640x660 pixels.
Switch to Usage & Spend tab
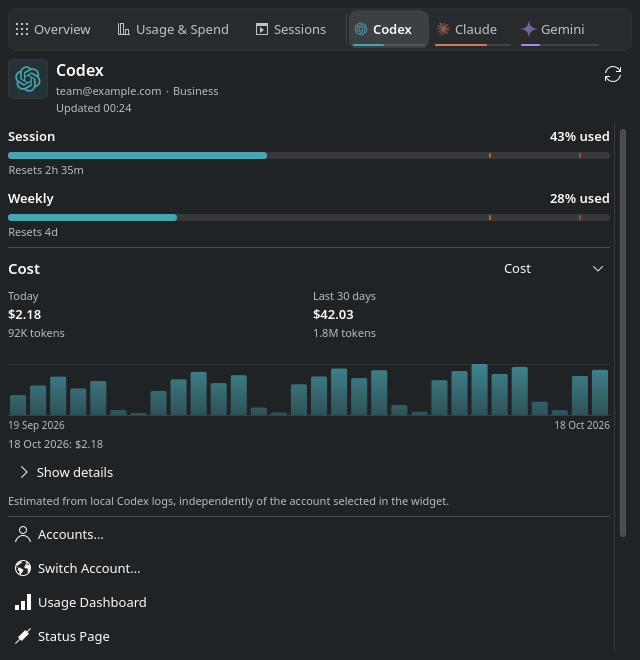173,29
